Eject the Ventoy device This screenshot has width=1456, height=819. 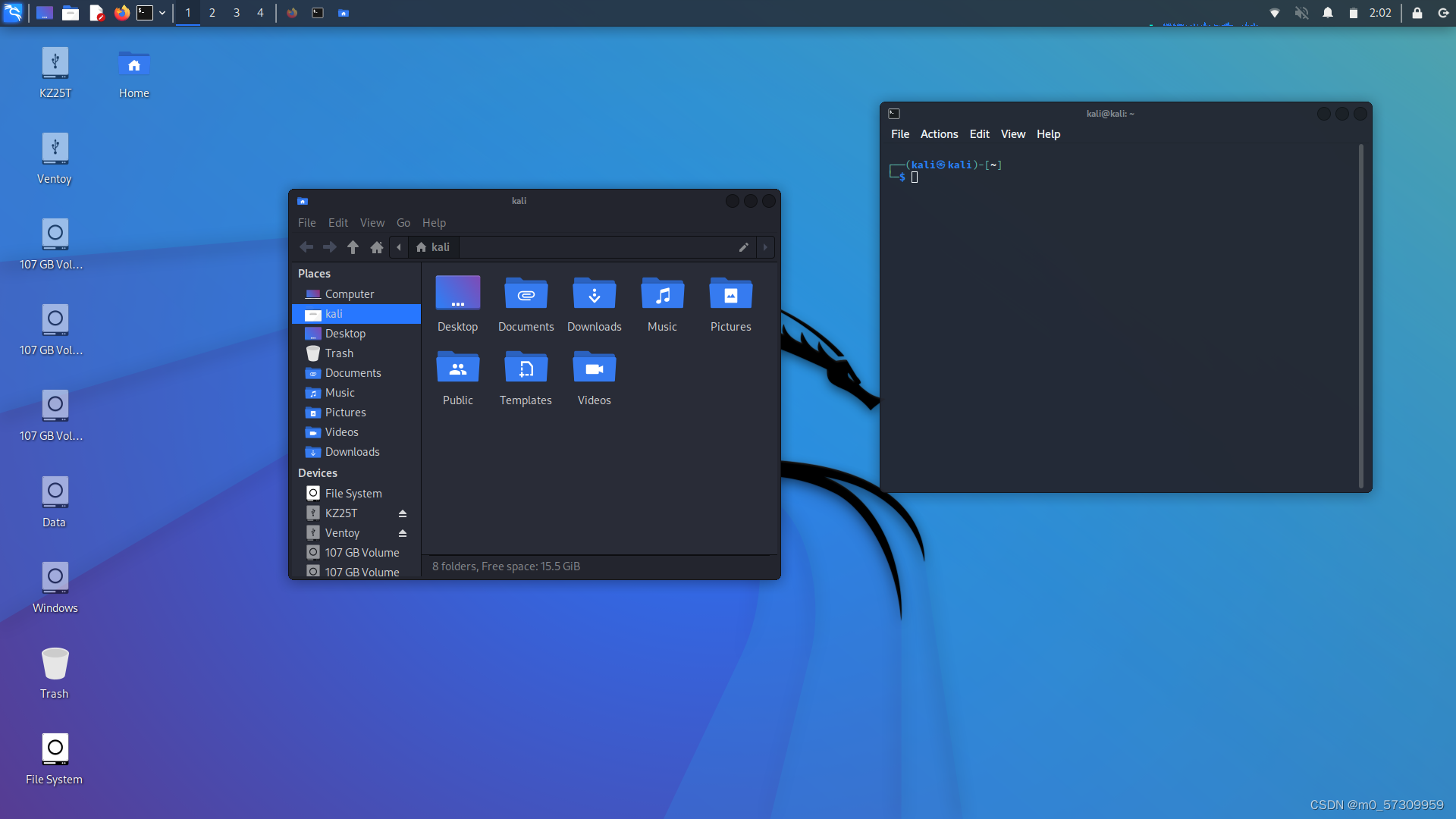(403, 533)
